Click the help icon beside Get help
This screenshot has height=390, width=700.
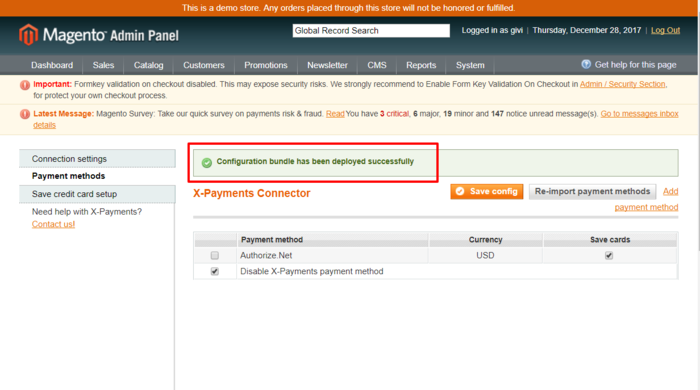586,65
